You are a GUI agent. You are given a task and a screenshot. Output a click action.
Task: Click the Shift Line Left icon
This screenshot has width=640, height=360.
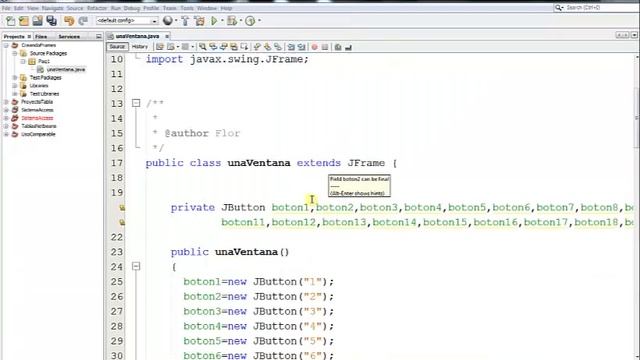(x=291, y=47)
